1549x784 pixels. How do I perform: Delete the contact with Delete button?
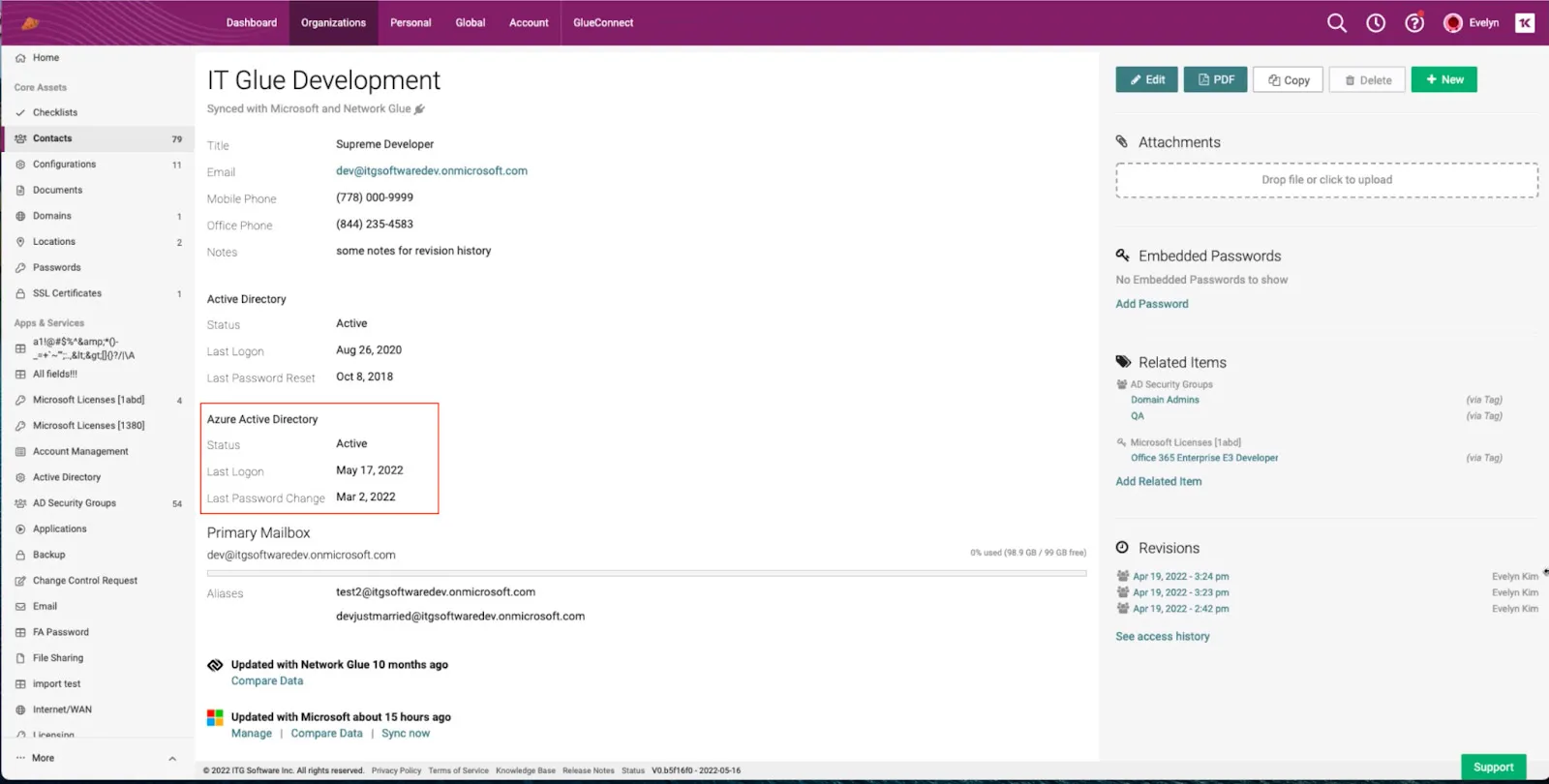1367,80
